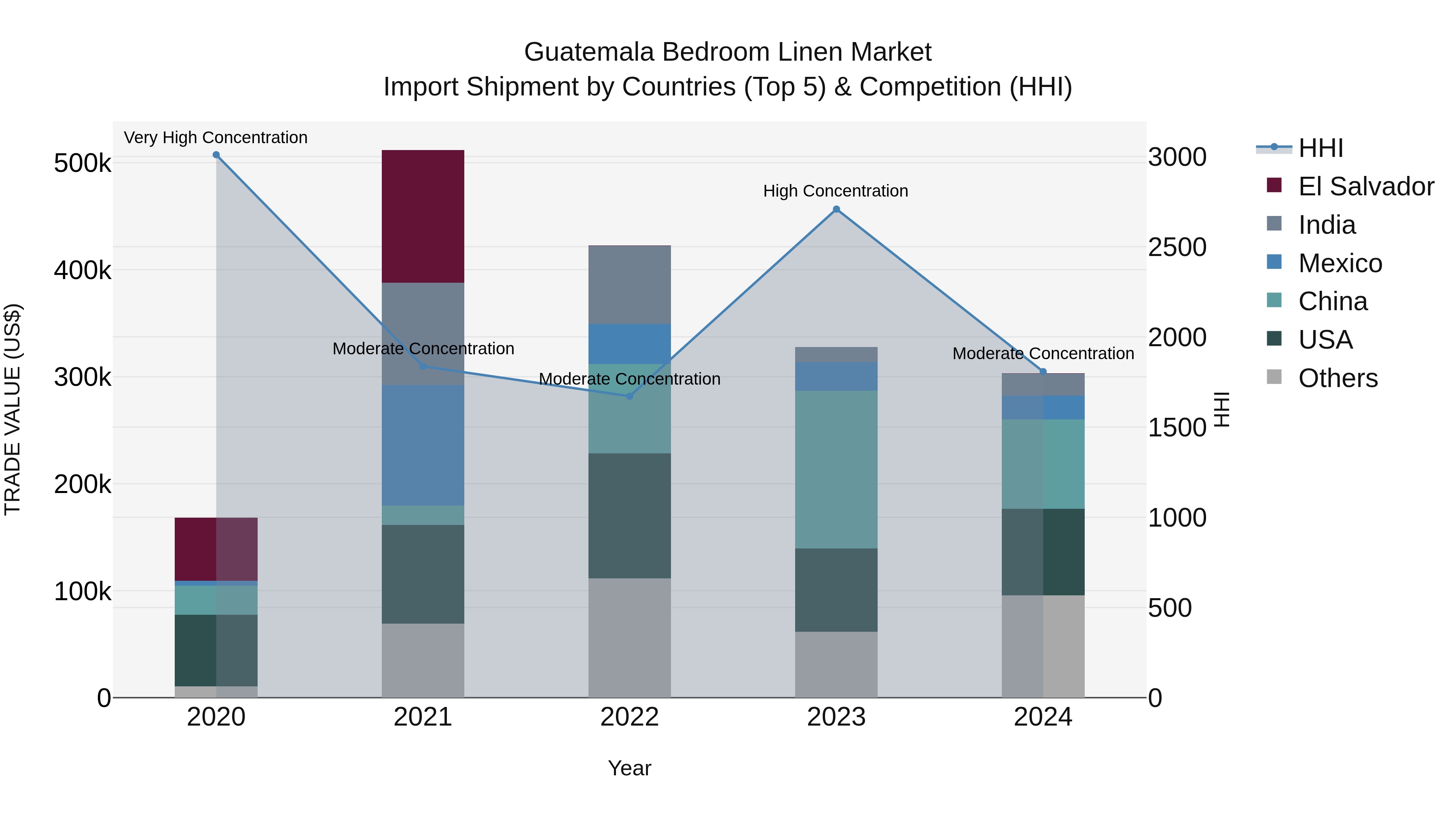Click 'Moderate Concentration' annotation above 2024

(x=1043, y=354)
